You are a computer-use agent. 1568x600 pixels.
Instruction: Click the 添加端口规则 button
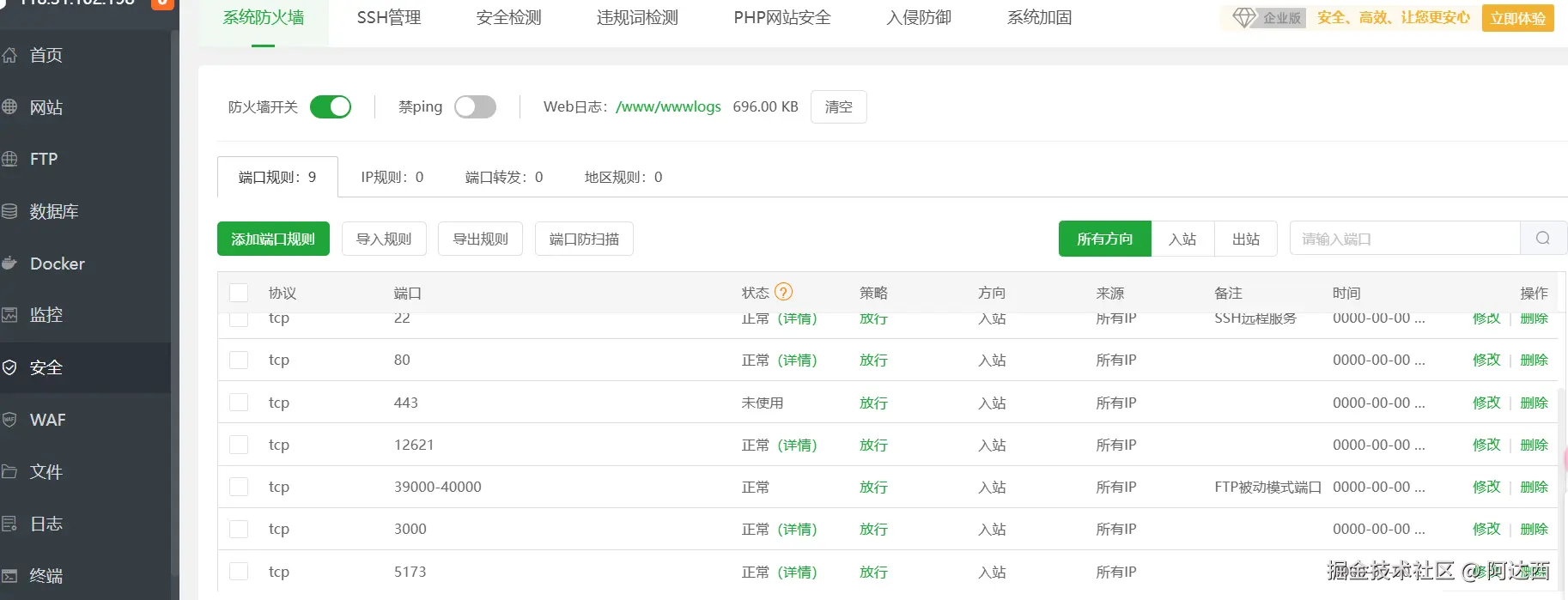[x=273, y=239]
